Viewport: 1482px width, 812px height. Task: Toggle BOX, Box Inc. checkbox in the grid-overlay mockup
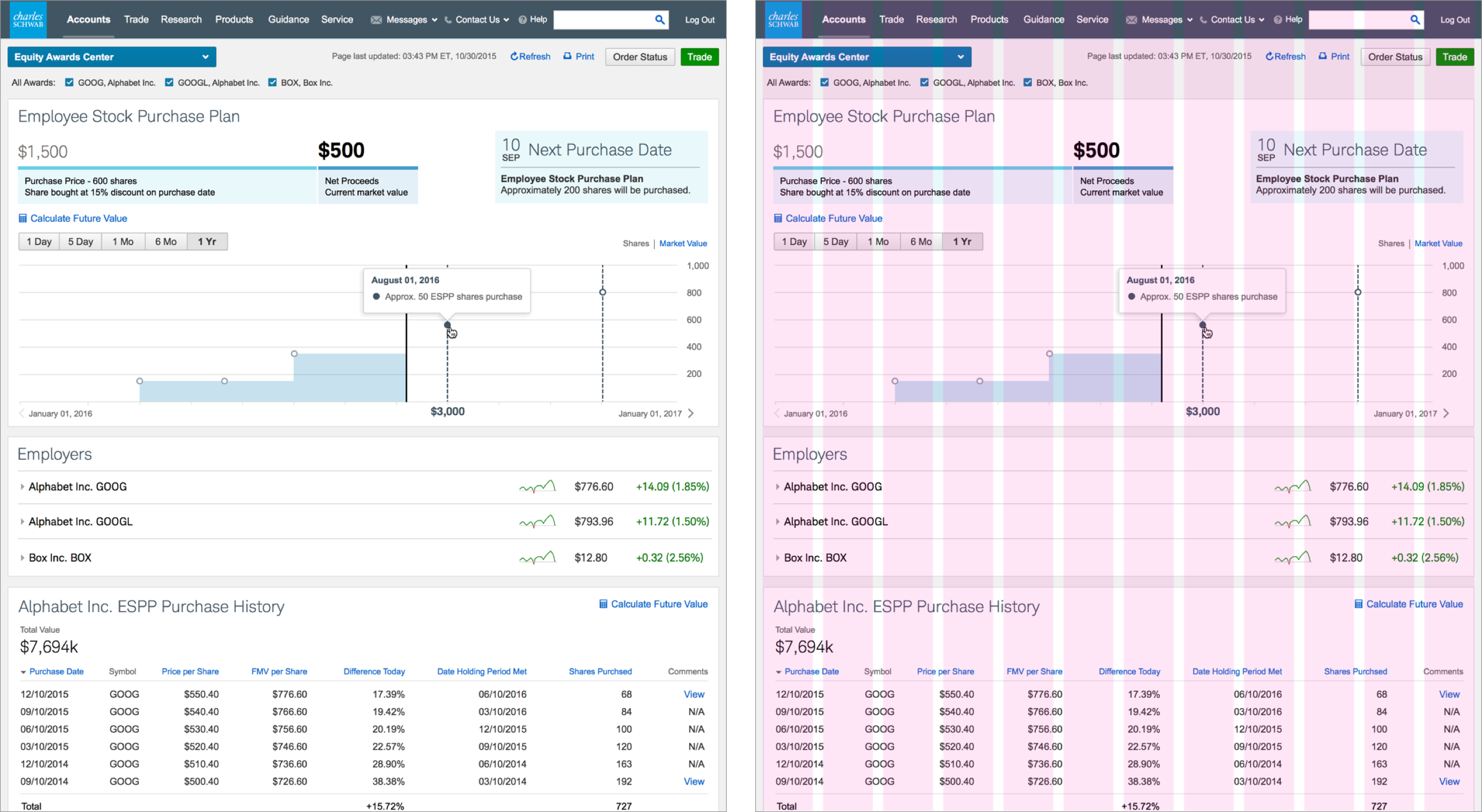(x=1028, y=82)
